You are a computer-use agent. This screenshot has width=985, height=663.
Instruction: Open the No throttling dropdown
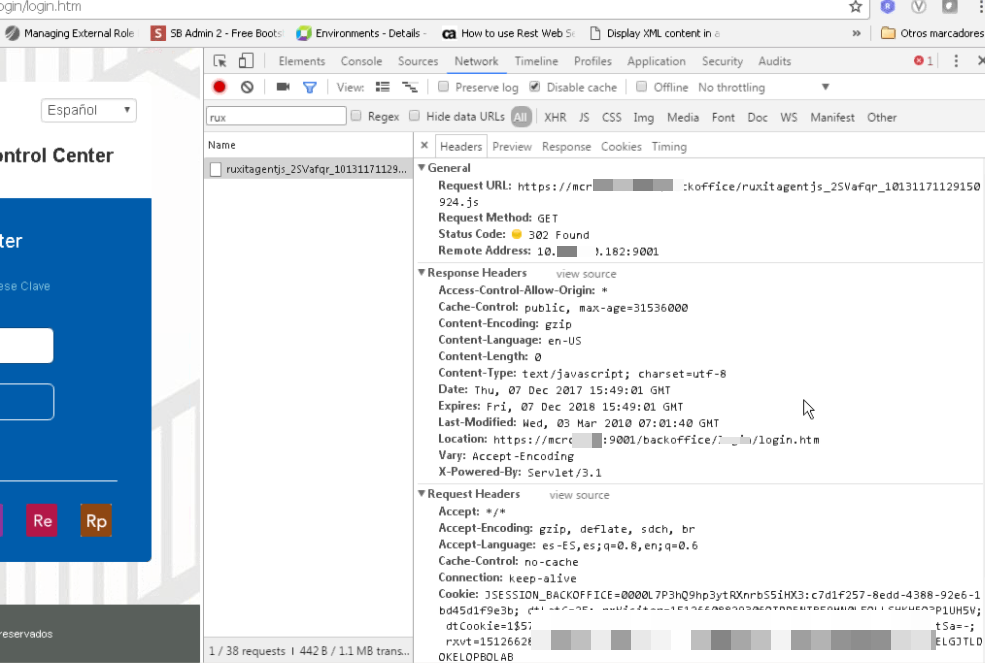[764, 87]
